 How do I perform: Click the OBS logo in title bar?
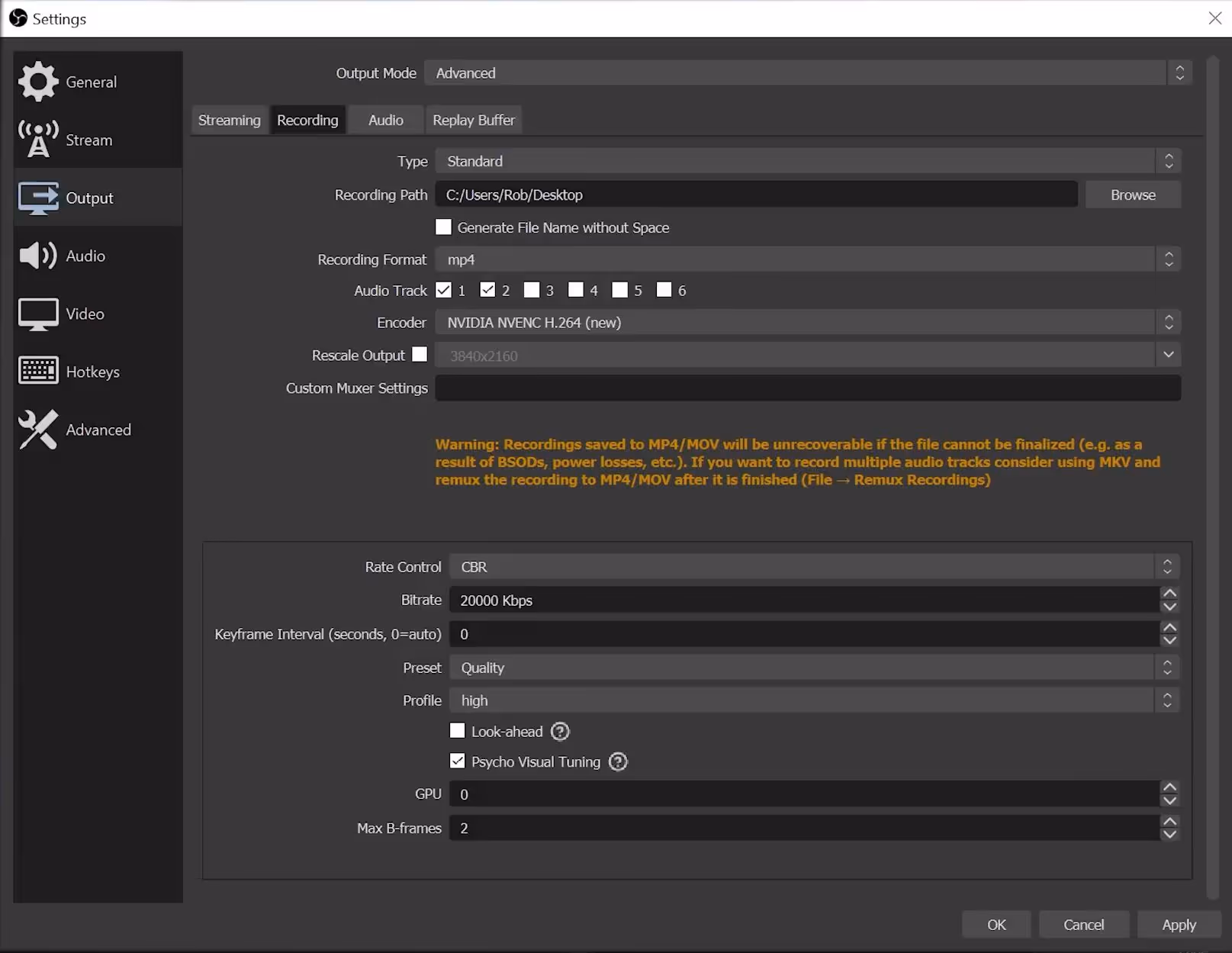[x=18, y=18]
